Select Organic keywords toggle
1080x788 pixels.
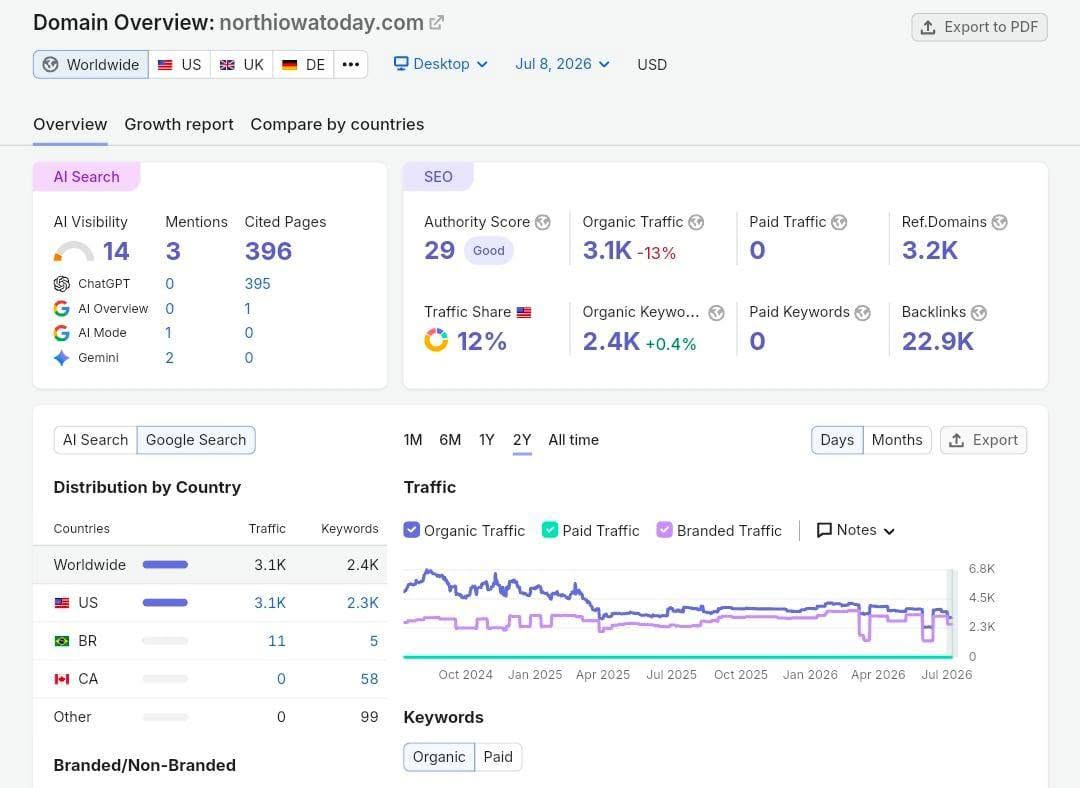[439, 757]
